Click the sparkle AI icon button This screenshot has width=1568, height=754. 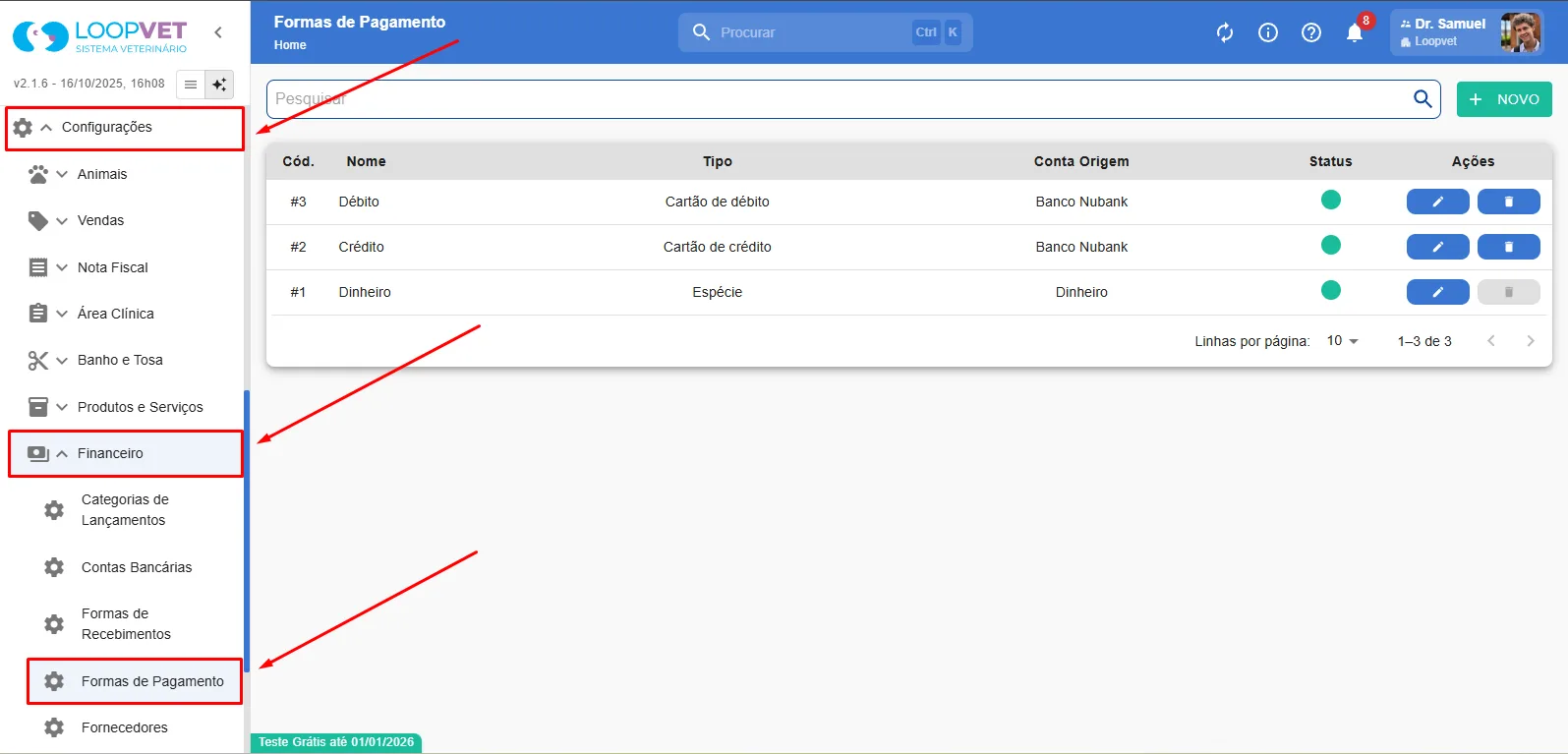coord(219,85)
